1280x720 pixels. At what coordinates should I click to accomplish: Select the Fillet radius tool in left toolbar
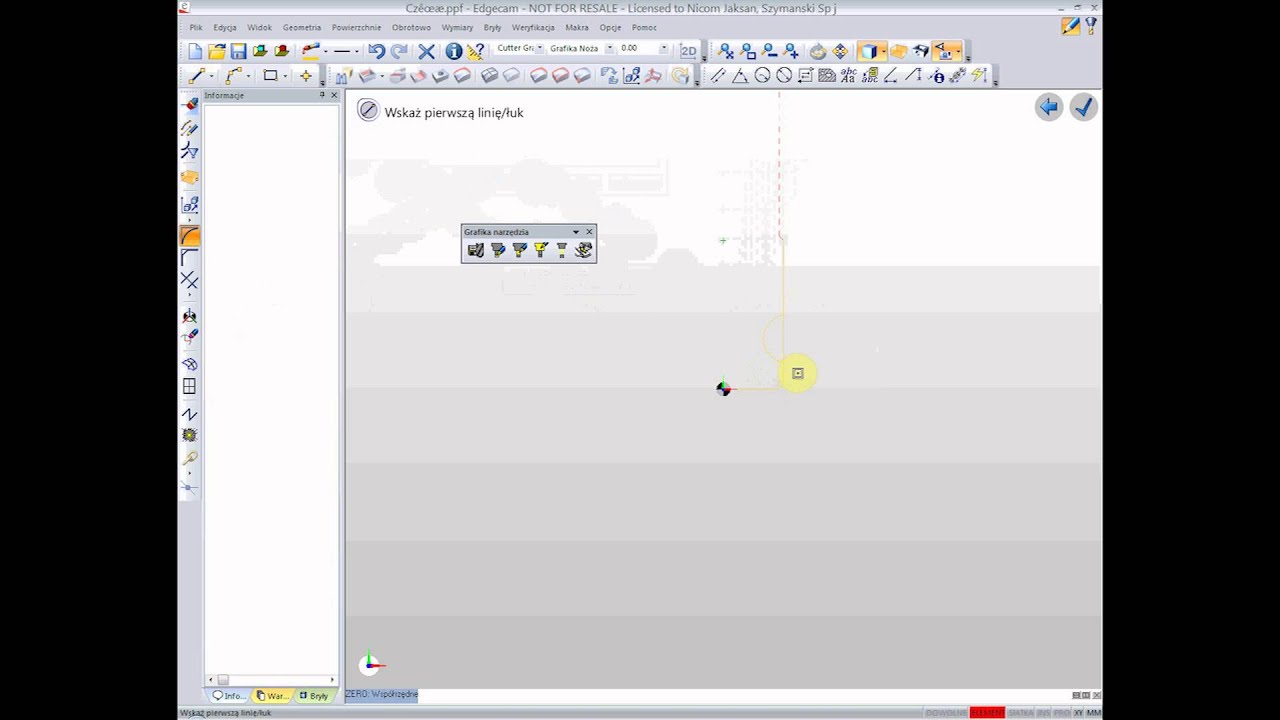pyautogui.click(x=189, y=236)
